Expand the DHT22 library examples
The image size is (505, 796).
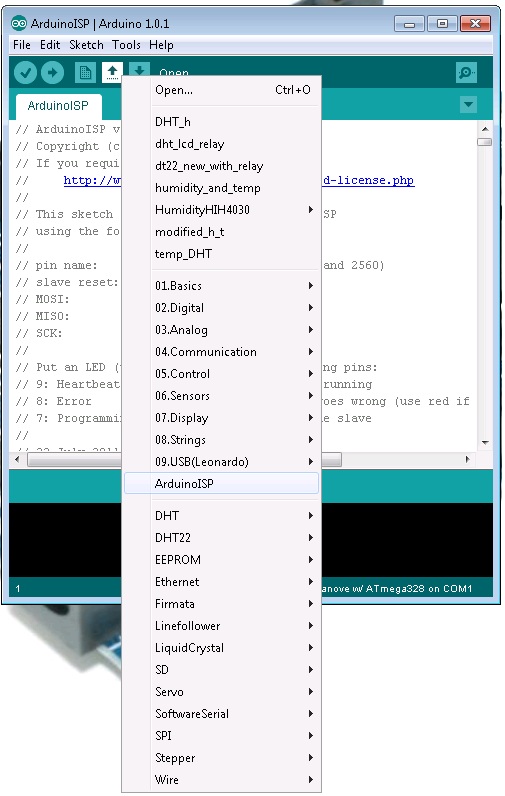[221, 538]
